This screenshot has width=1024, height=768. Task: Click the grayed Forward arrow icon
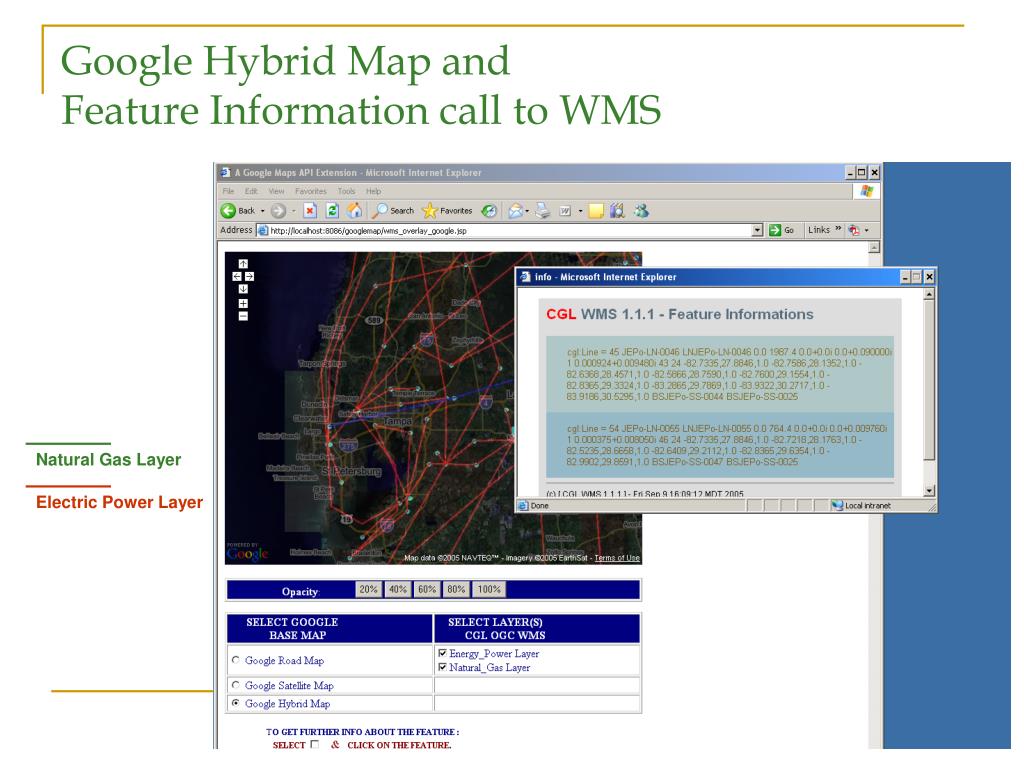(x=278, y=210)
